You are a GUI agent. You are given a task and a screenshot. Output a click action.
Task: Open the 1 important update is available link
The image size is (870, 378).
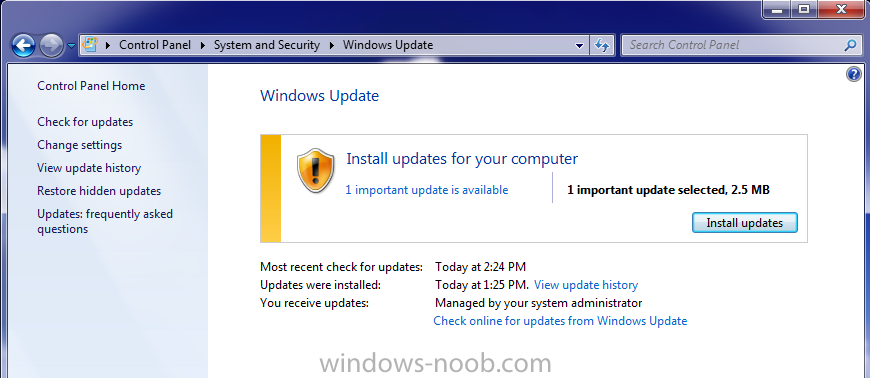(427, 190)
